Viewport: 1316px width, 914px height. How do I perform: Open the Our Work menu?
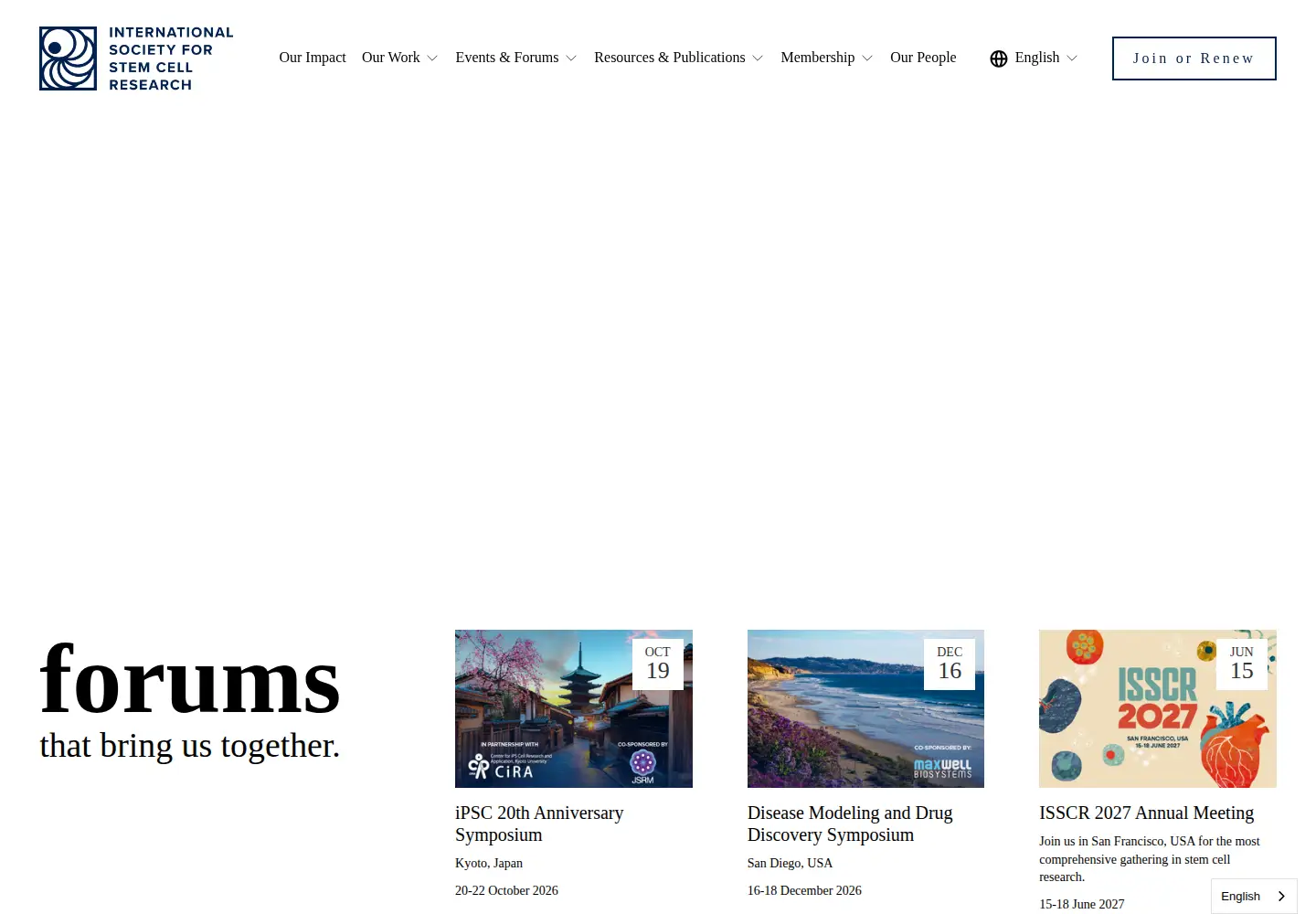391,58
